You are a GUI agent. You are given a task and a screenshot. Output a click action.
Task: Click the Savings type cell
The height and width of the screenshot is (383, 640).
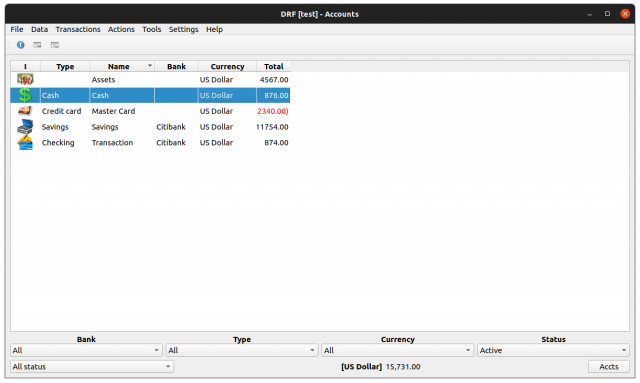55,127
